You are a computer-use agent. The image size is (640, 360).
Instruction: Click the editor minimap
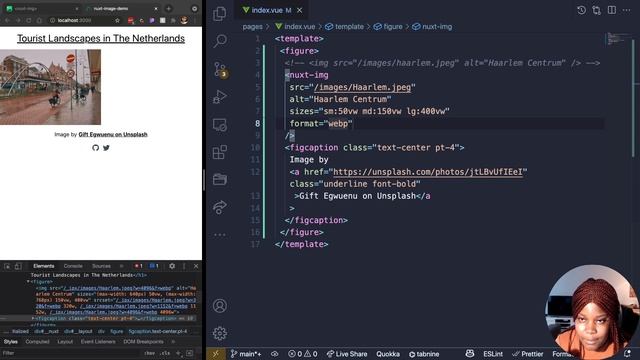[617, 39]
